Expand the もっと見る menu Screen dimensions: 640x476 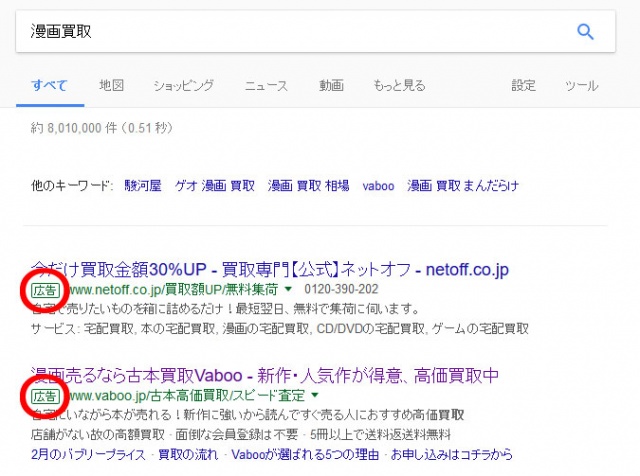point(399,85)
